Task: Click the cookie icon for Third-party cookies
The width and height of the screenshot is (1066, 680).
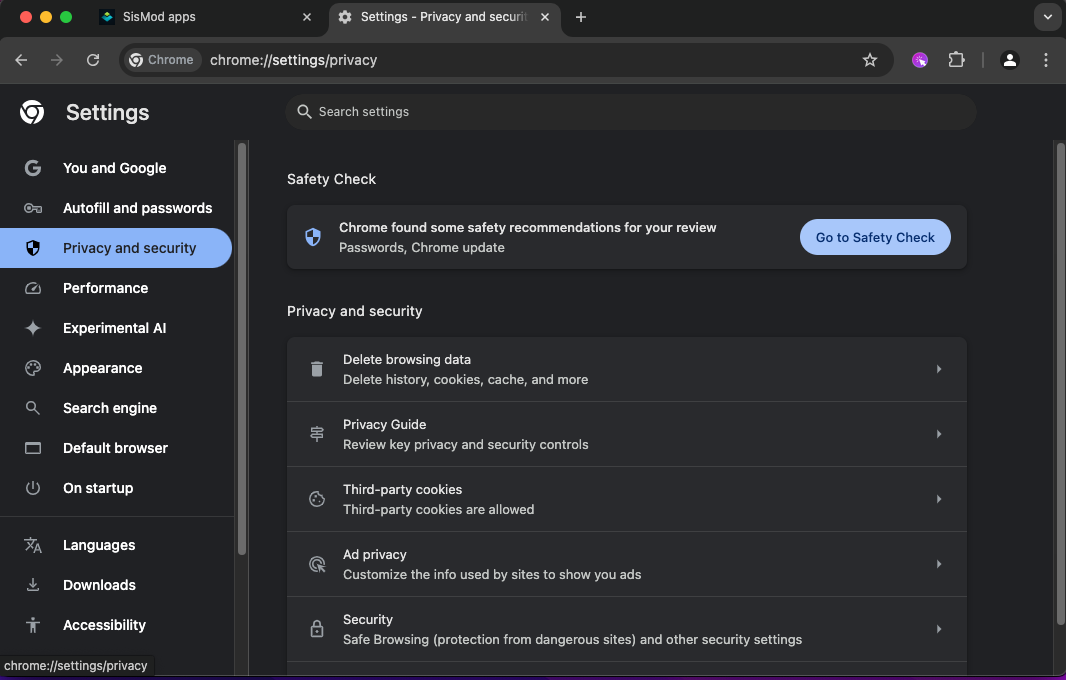Action: coord(317,499)
